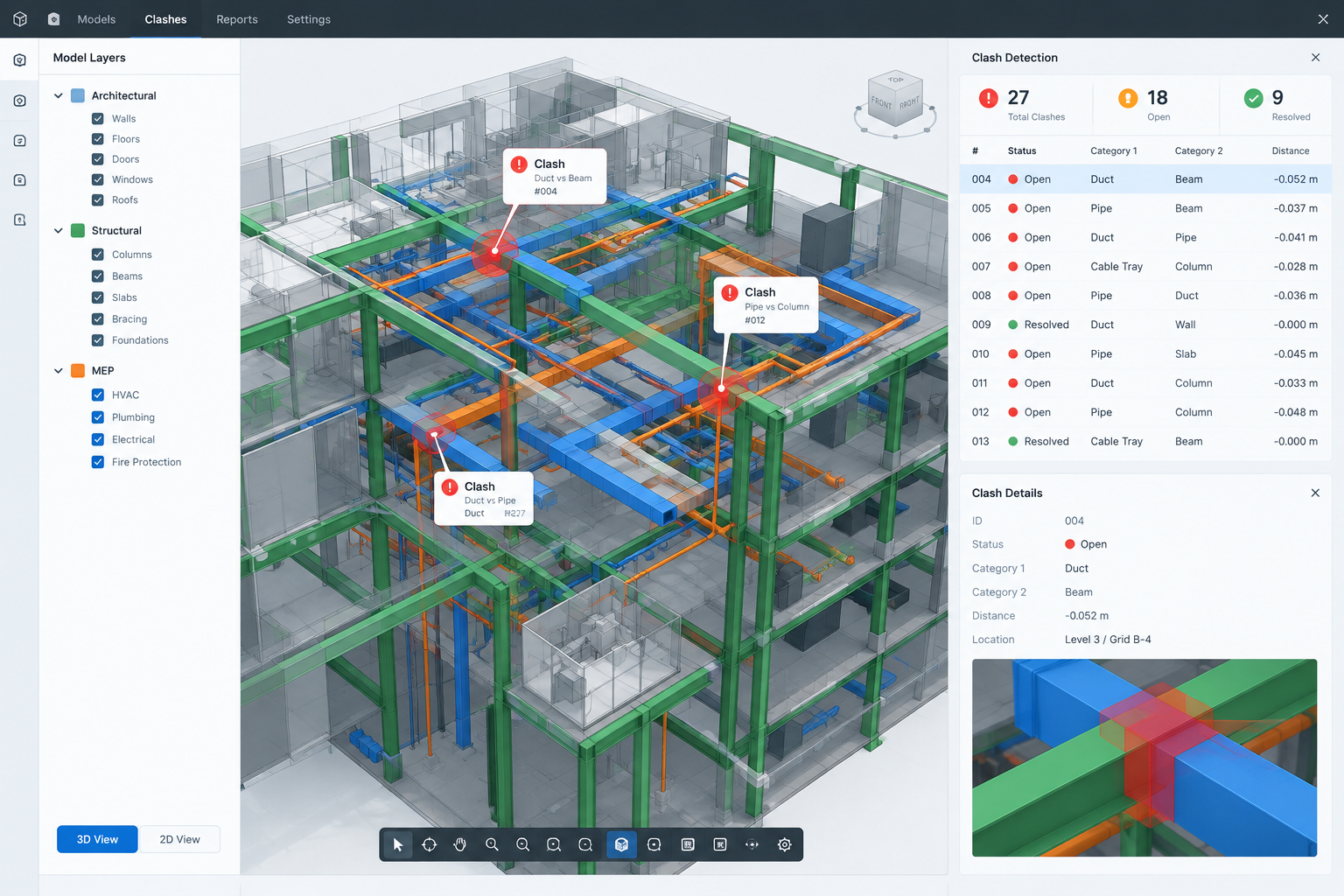Viewport: 1344px width, 896px height.
Task: Select the arrow pointer tool in viewport toolbar
Action: pyautogui.click(x=398, y=844)
